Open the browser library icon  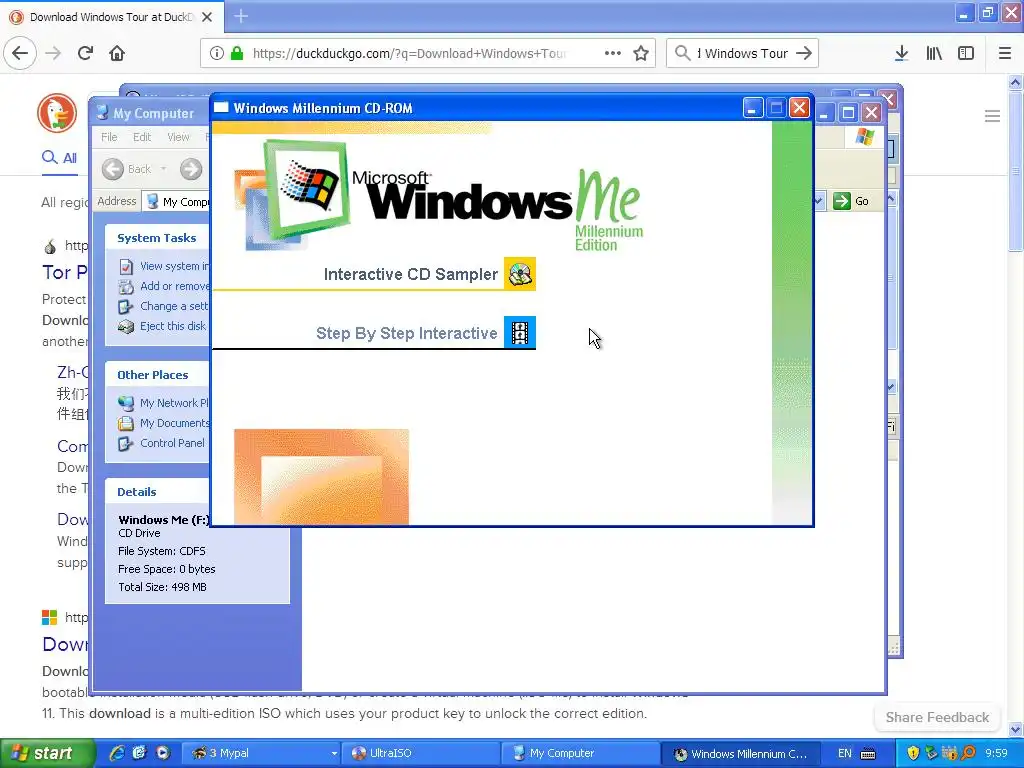point(934,53)
